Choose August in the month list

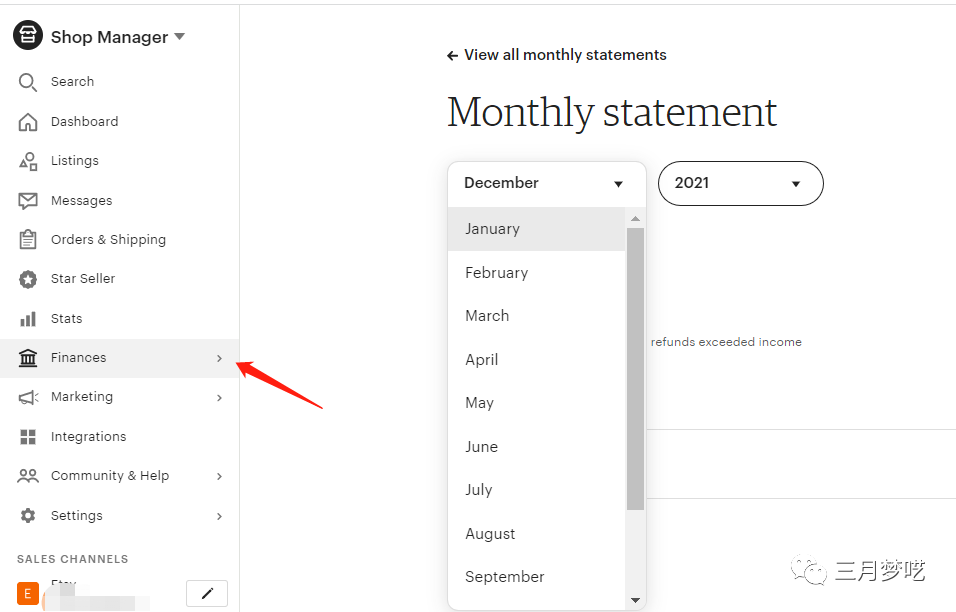[490, 534]
